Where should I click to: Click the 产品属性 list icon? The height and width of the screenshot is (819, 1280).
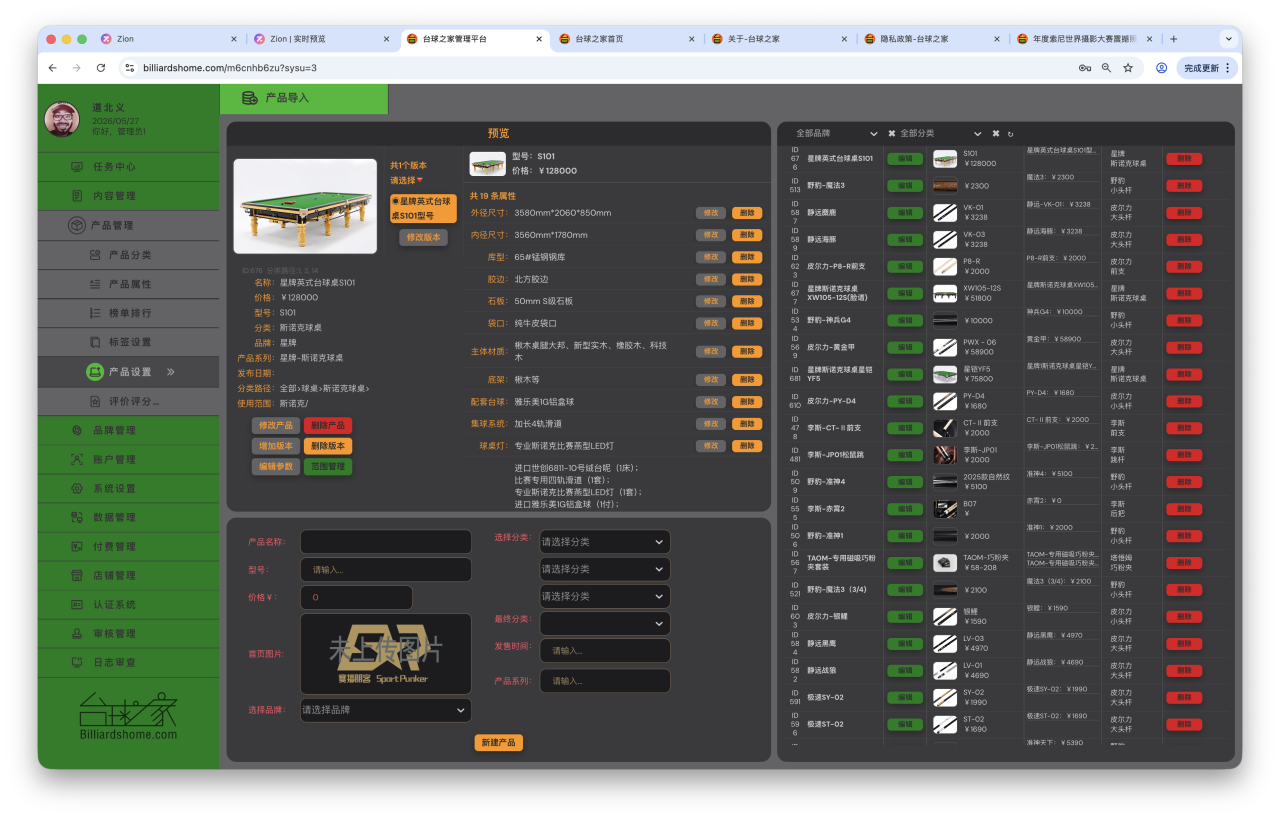[95, 284]
